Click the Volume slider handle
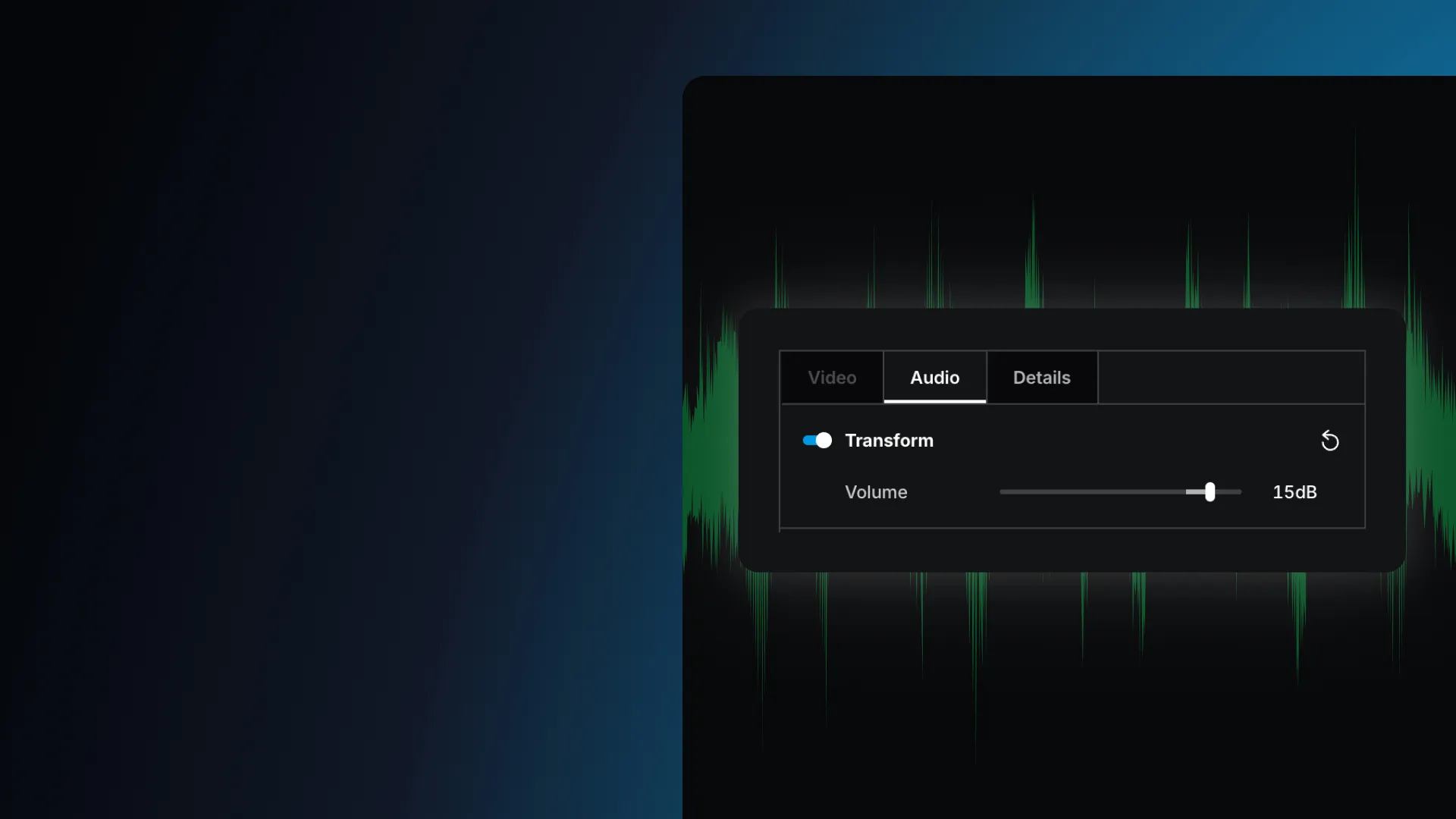 coord(1210,492)
